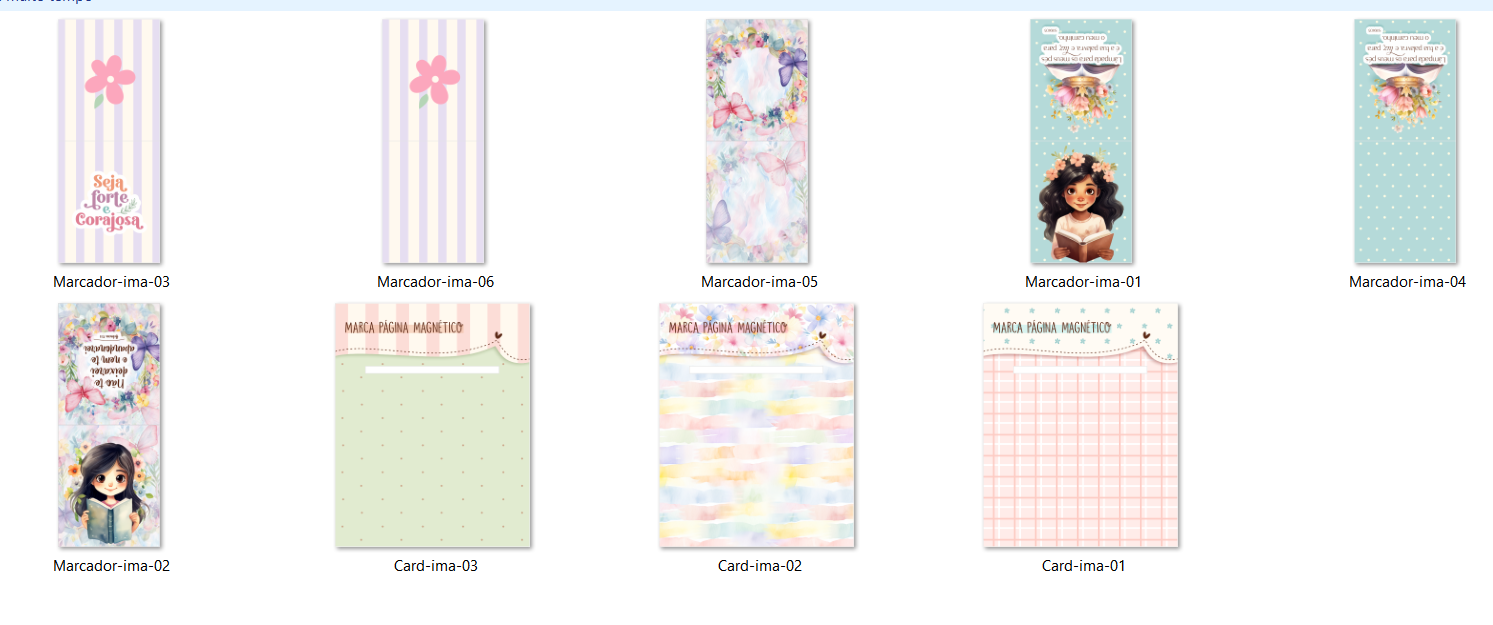Select the pink plaid Card-ima-01 thumbnail

coord(1081,425)
